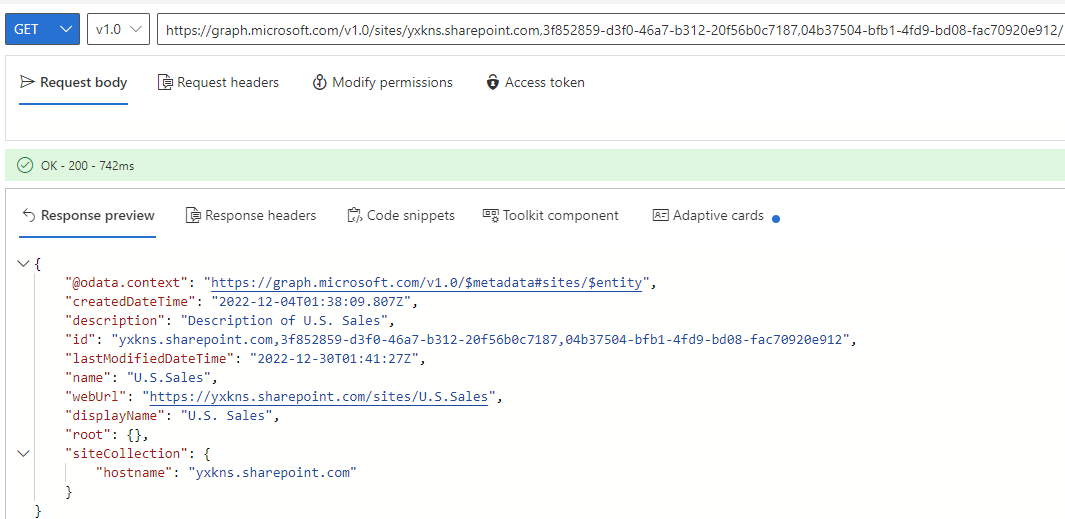This screenshot has height=519, width=1065.
Task: Click the blue dot beside Adaptive cards
Action: tap(776, 219)
